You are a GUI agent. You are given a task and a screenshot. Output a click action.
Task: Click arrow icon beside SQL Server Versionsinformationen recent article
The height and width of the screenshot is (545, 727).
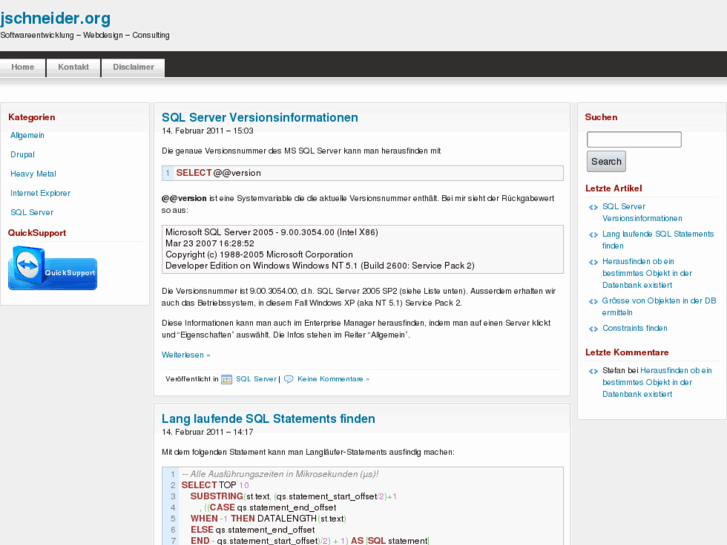593,207
